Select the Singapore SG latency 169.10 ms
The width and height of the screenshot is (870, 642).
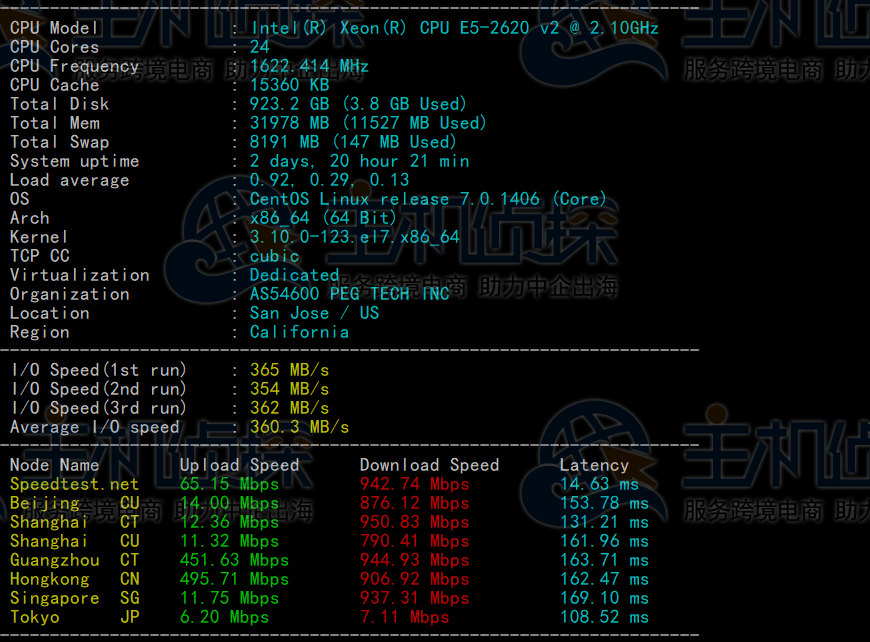604,598
